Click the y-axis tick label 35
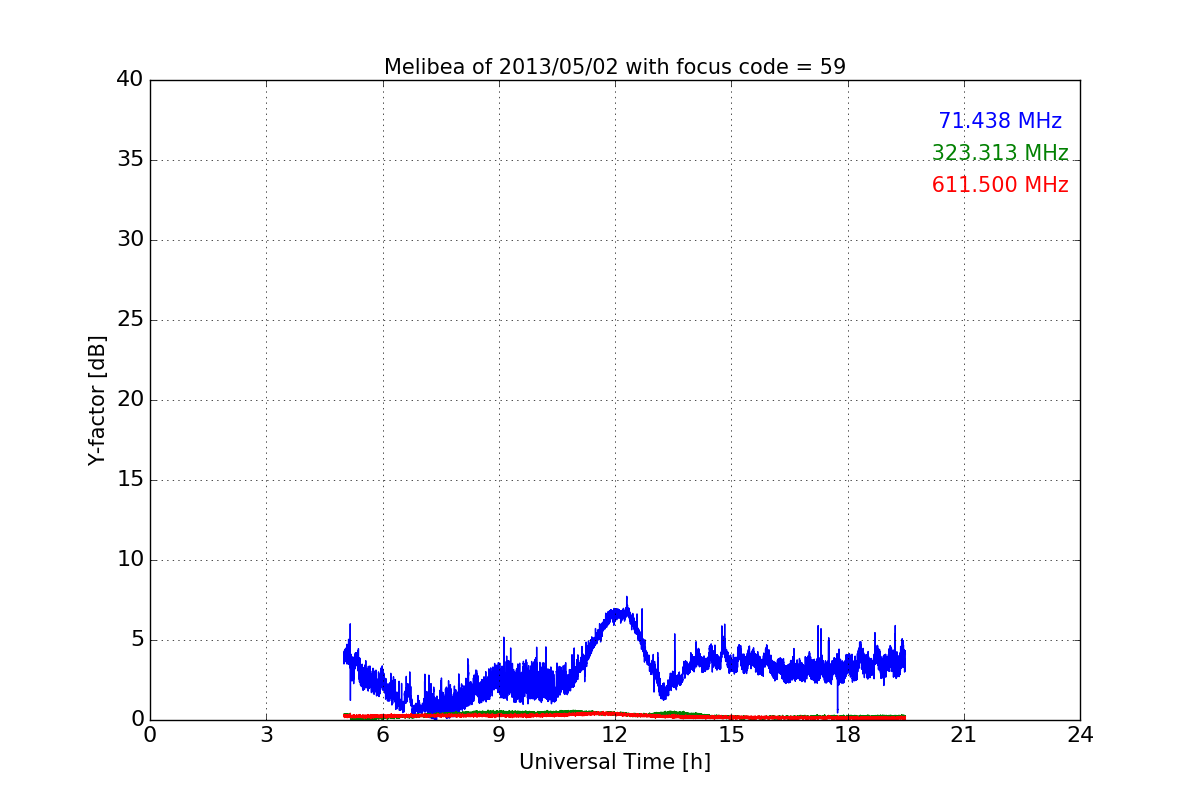Screen dimensions: 1200x800 pyautogui.click(x=130, y=160)
